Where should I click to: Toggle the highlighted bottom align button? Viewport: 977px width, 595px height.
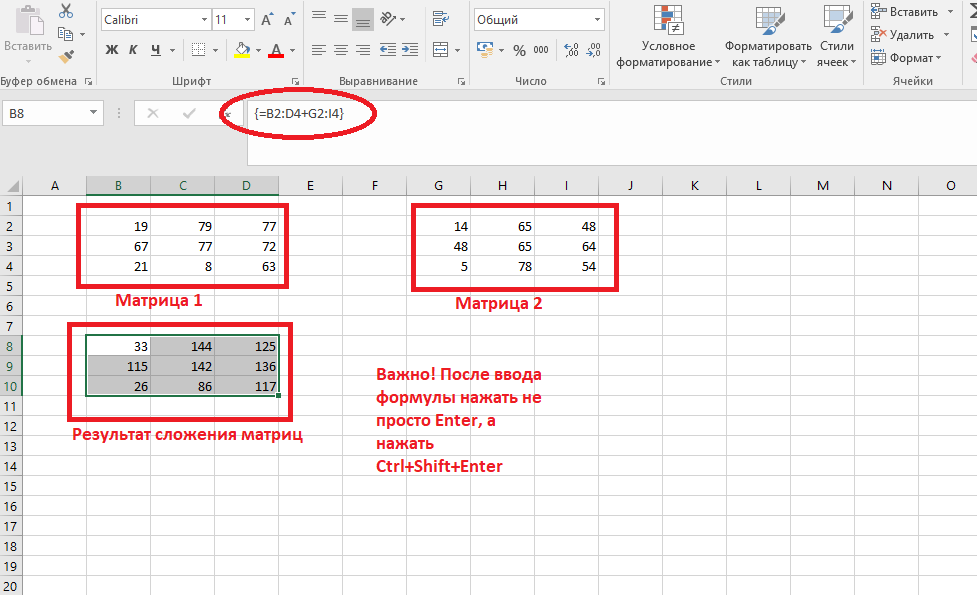tap(363, 19)
